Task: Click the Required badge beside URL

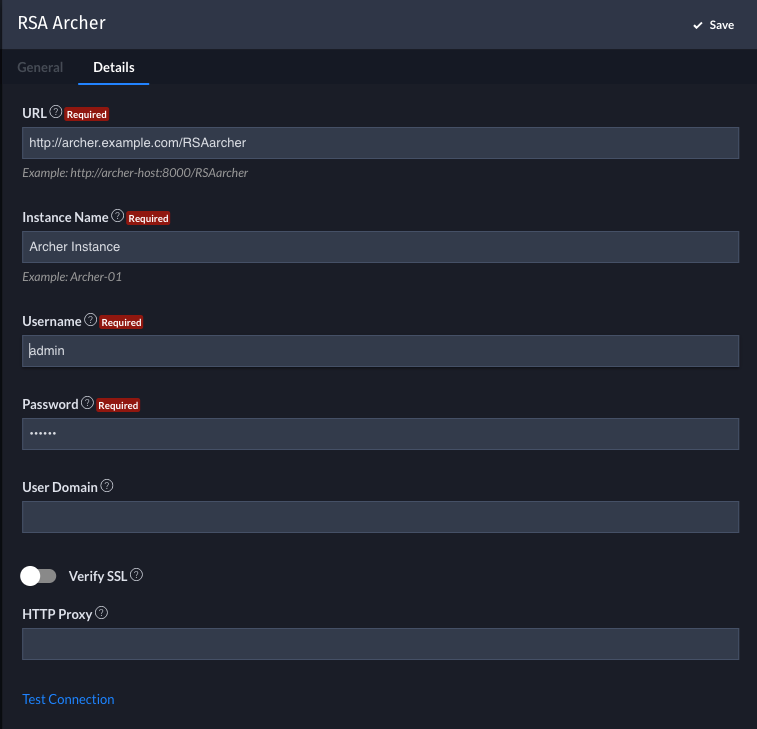Action: click(86, 114)
